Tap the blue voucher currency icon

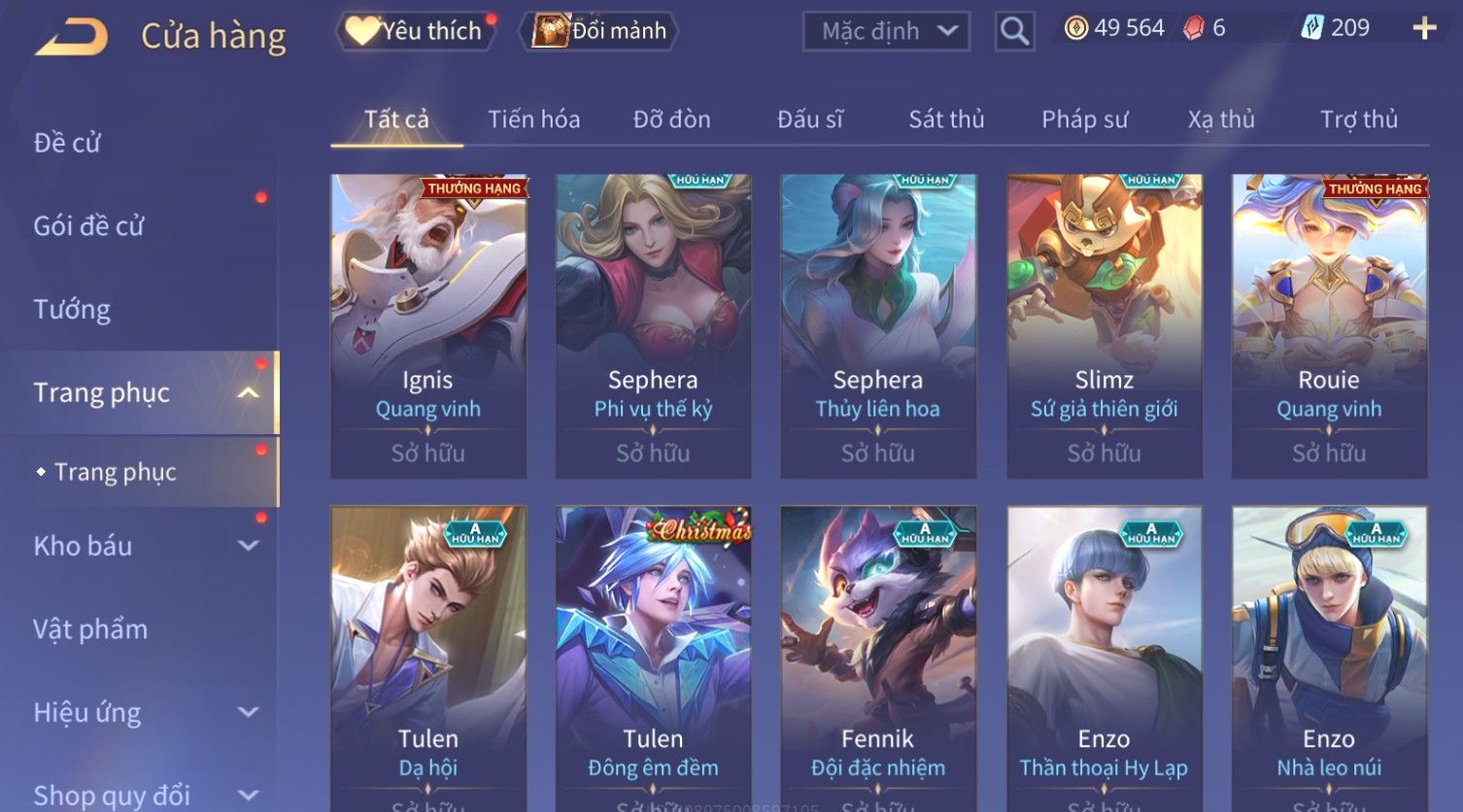coord(1312,28)
